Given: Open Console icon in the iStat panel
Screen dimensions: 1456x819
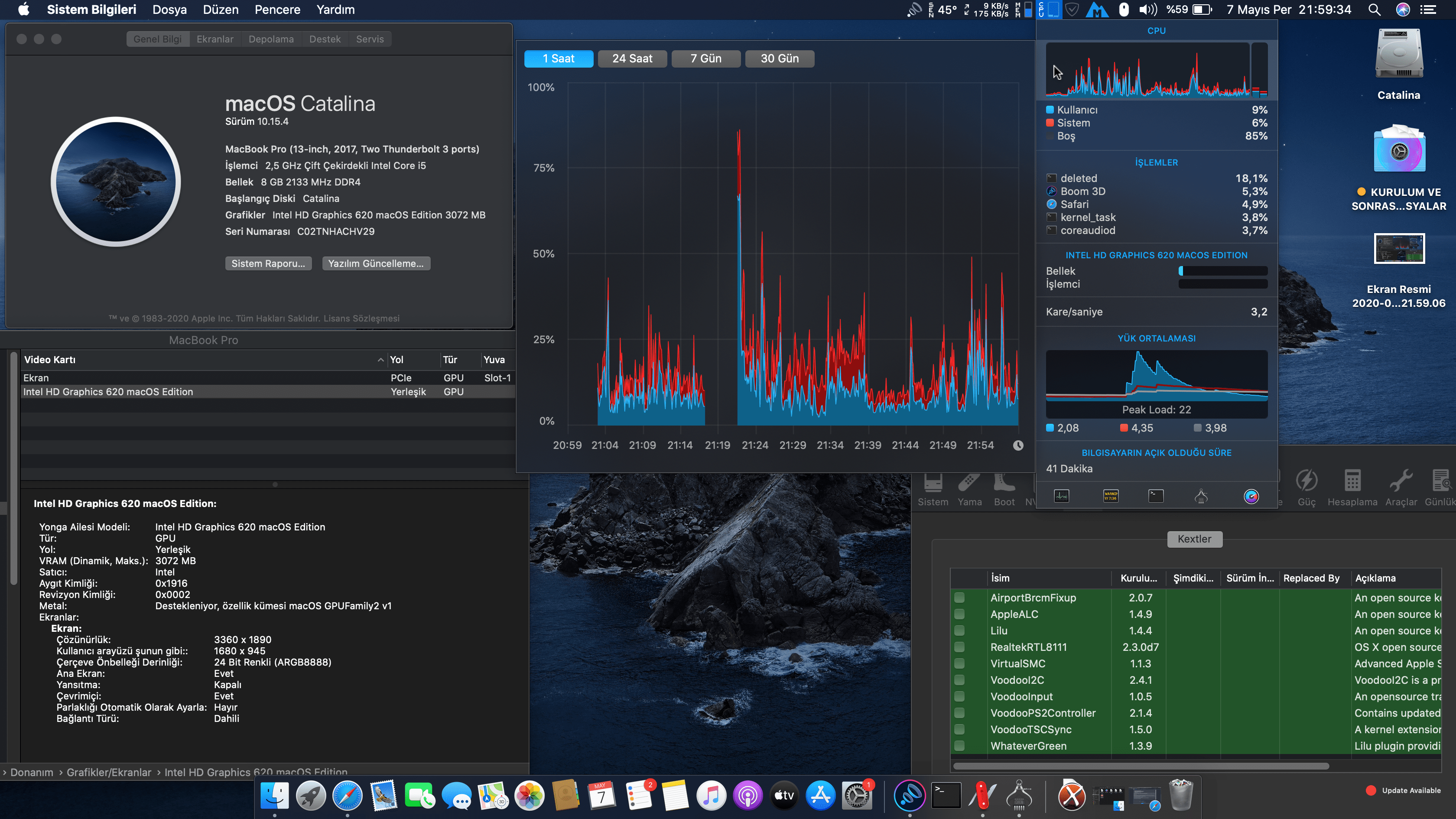Looking at the screenshot, I should coord(1111,496).
